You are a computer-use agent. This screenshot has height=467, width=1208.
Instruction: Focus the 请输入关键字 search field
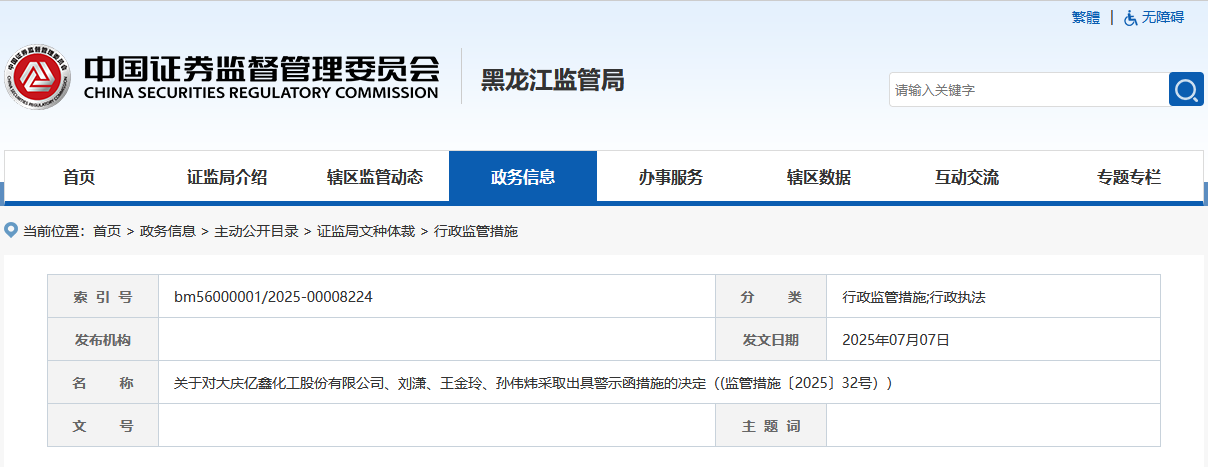[1028, 90]
